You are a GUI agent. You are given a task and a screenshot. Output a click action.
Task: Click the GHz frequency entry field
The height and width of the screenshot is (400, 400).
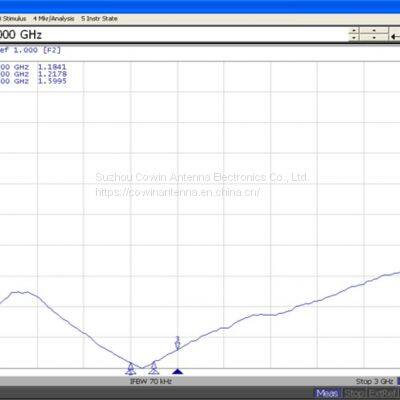(x=173, y=35)
